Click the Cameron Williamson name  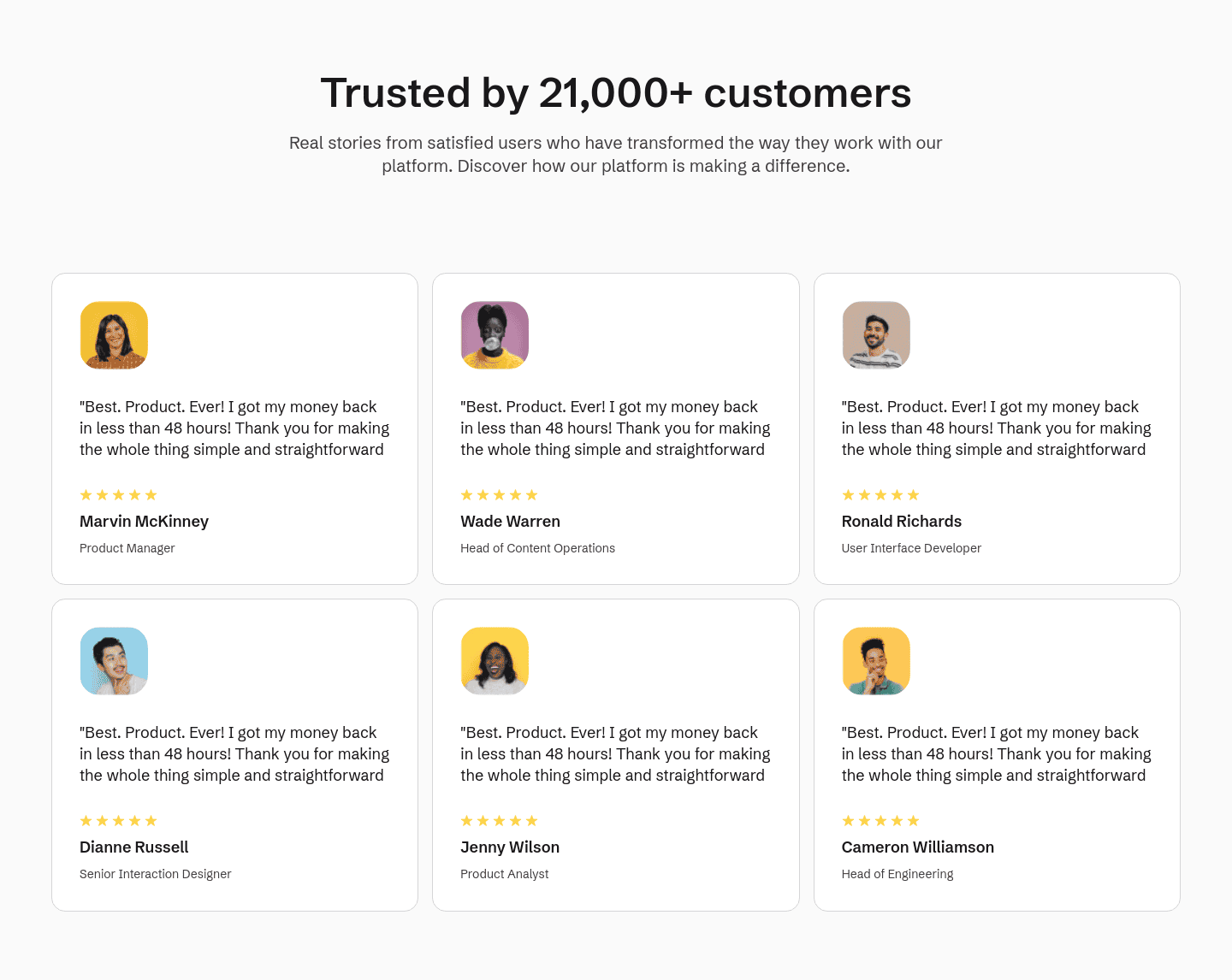click(917, 847)
